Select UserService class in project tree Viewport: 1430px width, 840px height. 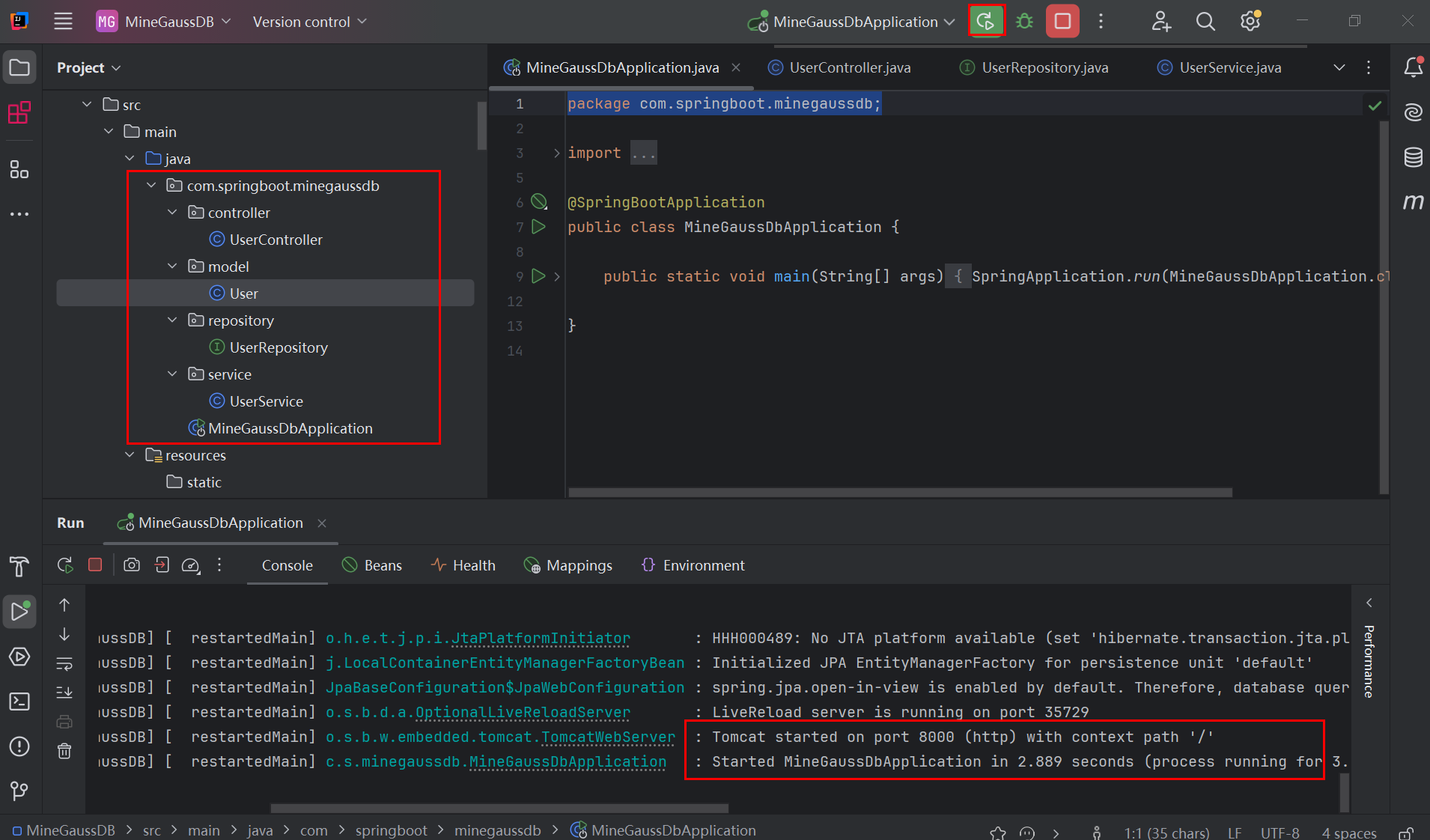click(x=266, y=401)
